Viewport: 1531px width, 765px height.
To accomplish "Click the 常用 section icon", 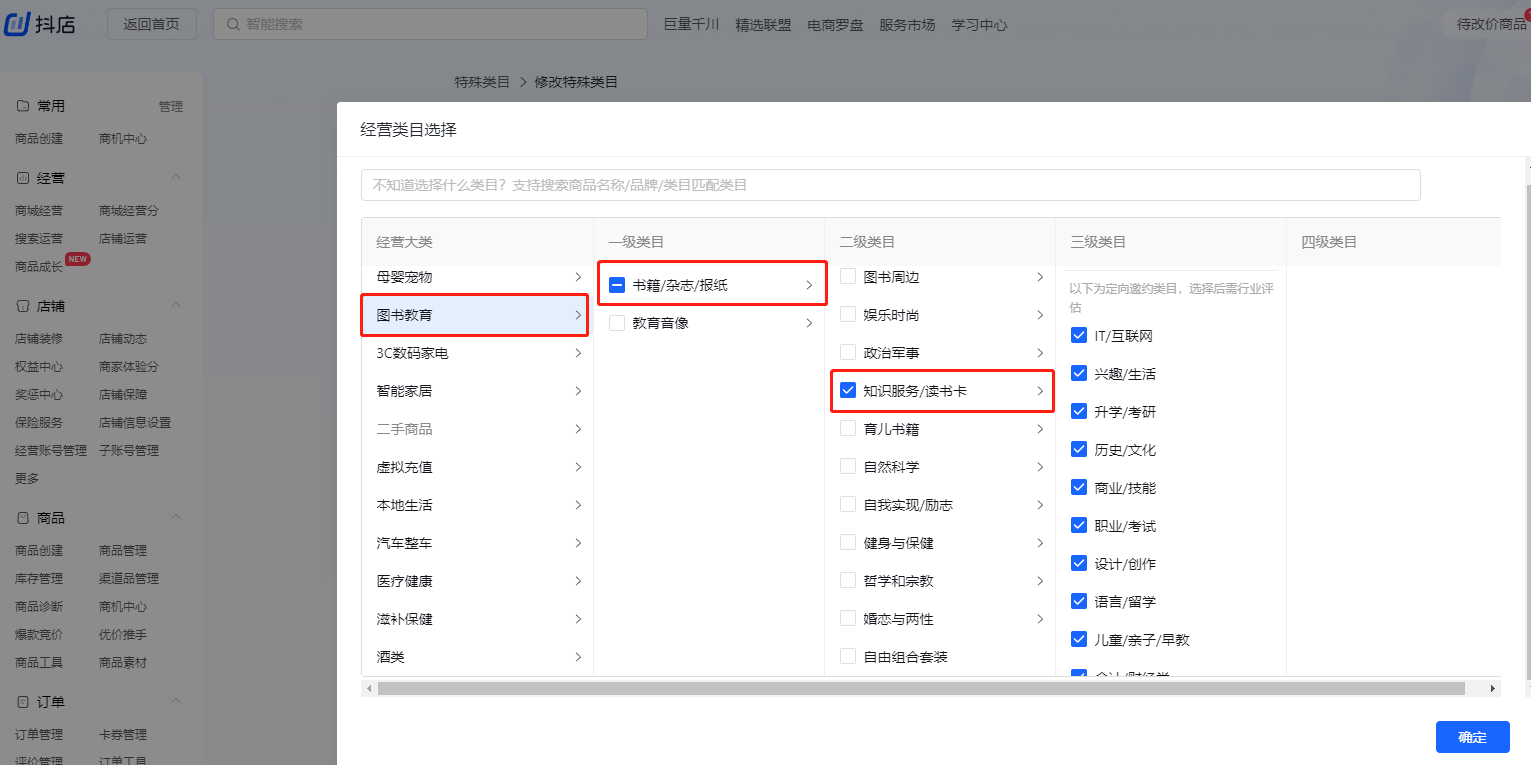I will (23, 106).
